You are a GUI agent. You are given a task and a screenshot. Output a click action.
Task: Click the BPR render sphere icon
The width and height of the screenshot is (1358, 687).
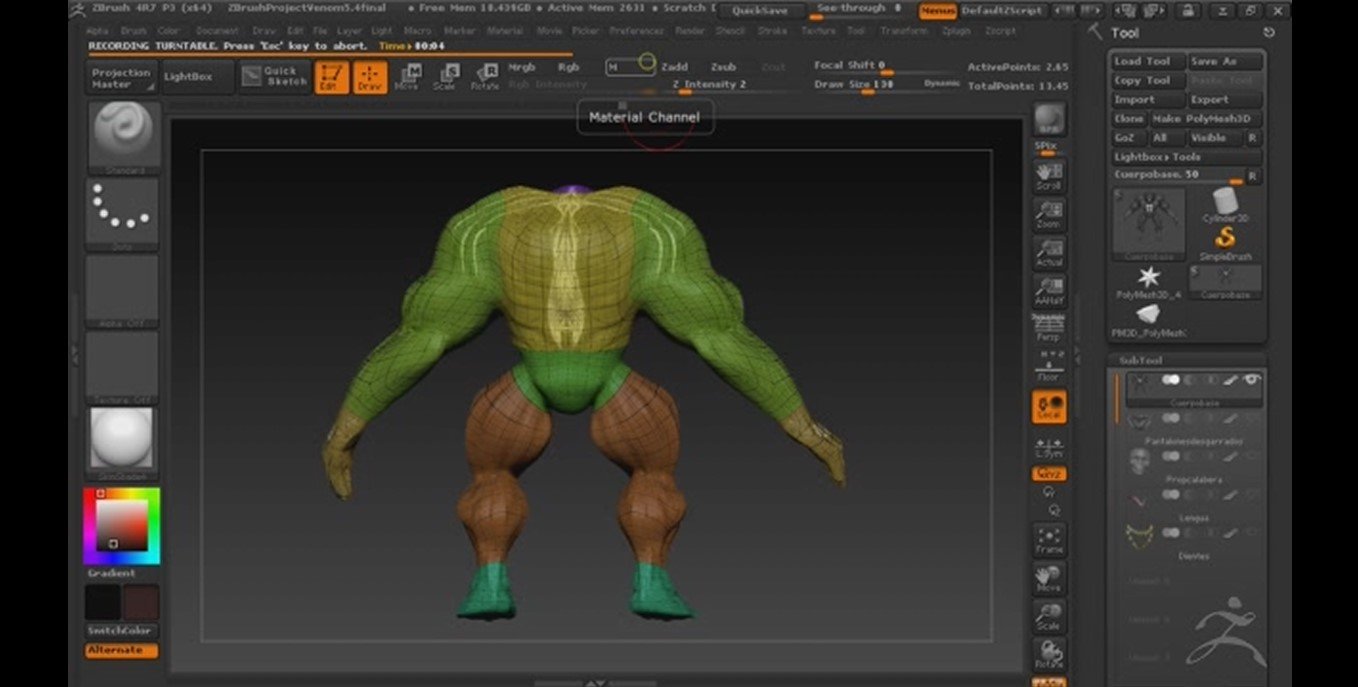1048,120
